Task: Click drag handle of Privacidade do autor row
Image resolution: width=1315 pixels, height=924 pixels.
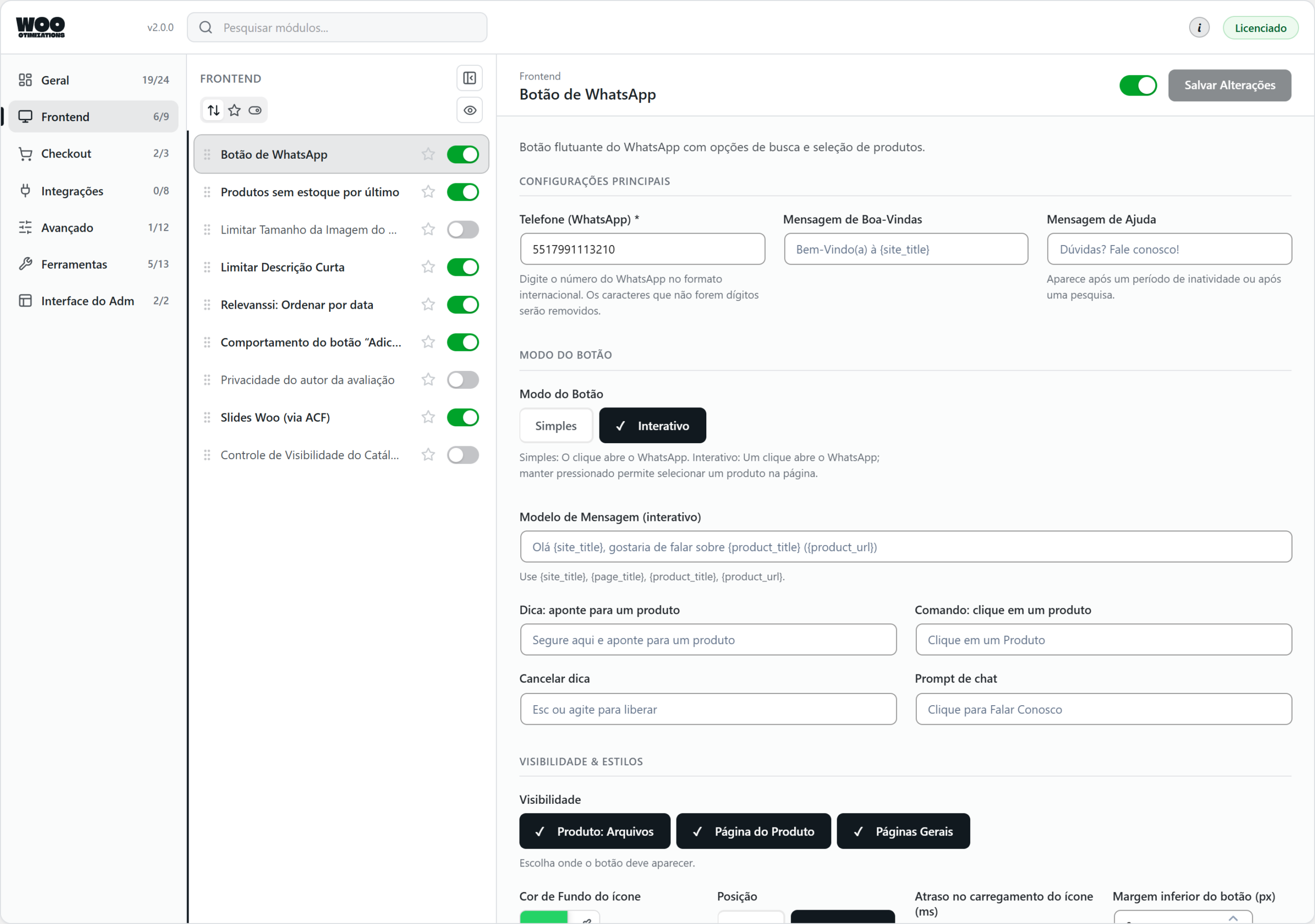Action: (x=207, y=380)
